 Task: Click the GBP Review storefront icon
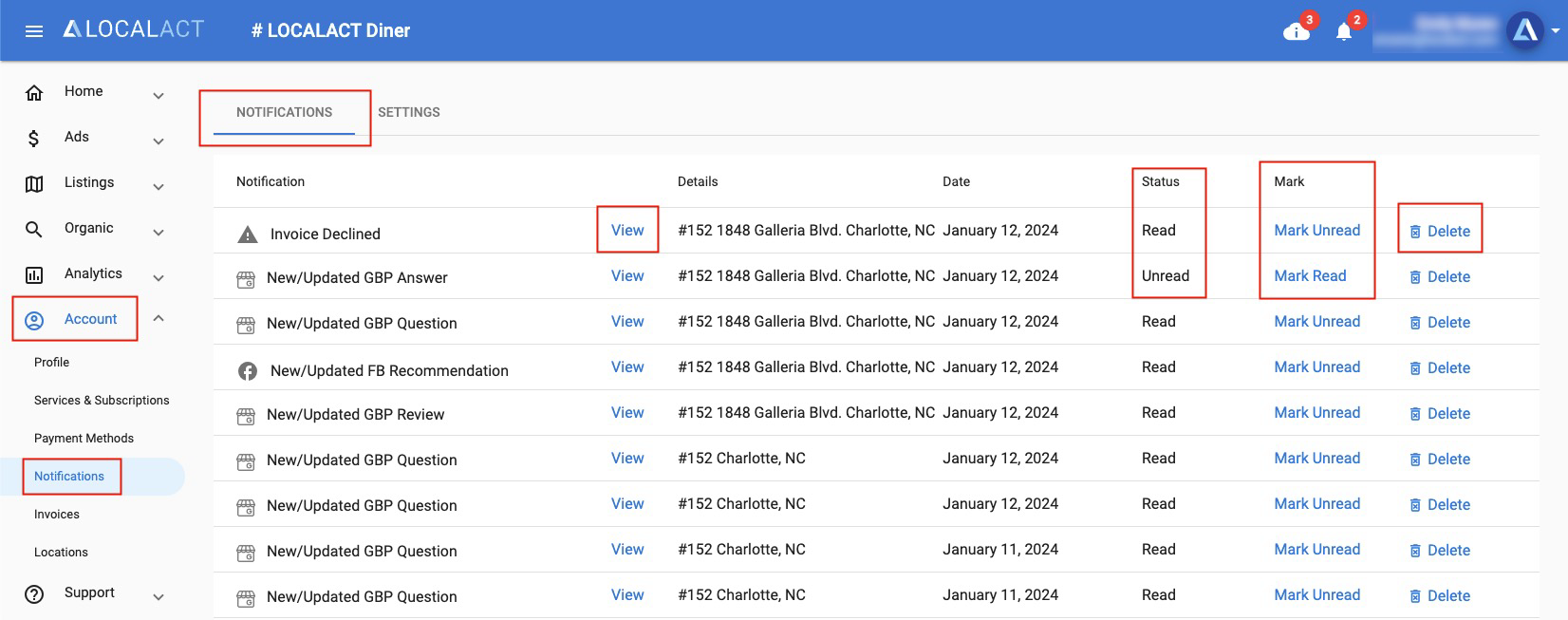tap(246, 416)
